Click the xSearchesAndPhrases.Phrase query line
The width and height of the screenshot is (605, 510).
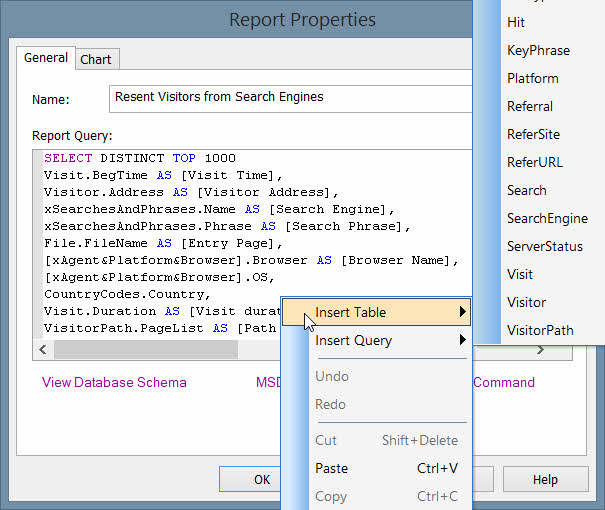pos(227,226)
